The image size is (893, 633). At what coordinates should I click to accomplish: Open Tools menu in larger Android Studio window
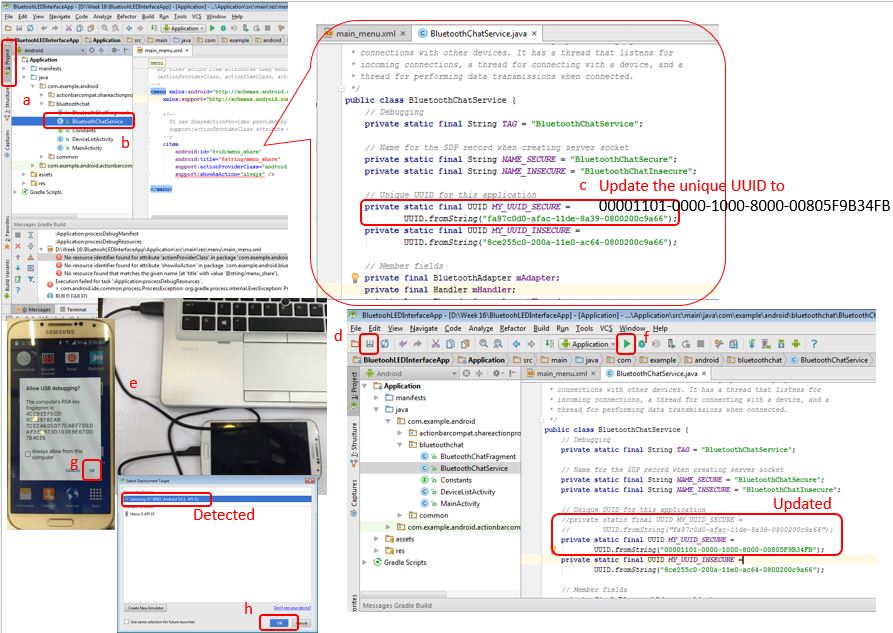pyautogui.click(x=584, y=328)
